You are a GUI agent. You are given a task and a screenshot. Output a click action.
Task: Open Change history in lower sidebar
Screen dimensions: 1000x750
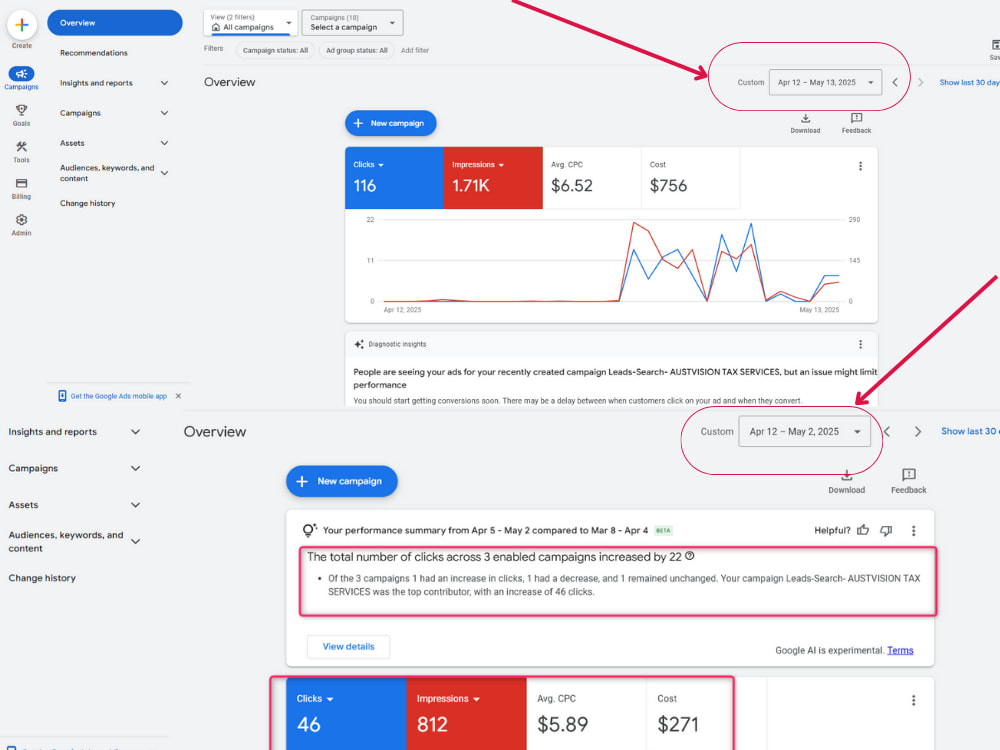coord(42,578)
